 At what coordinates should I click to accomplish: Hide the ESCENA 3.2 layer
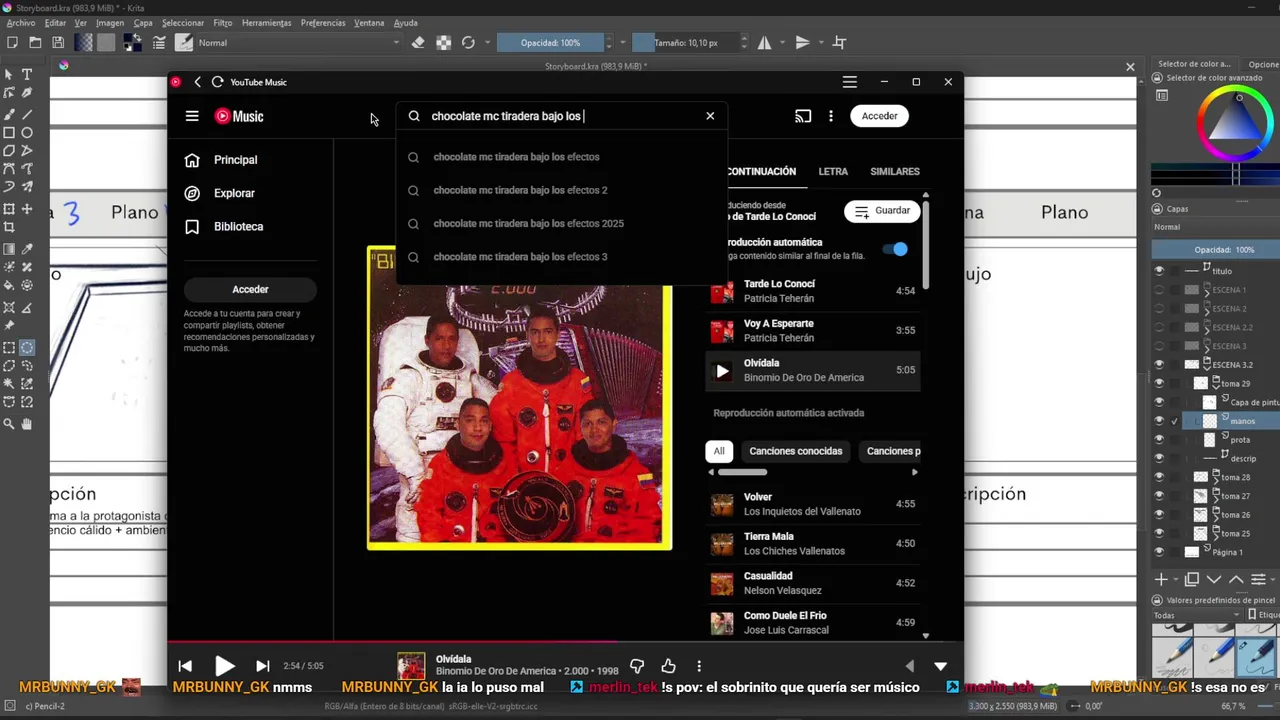click(1159, 364)
